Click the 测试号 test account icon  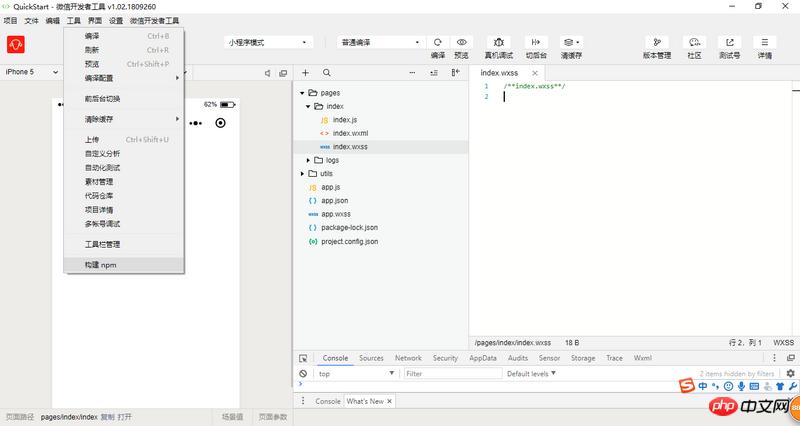pyautogui.click(x=729, y=43)
